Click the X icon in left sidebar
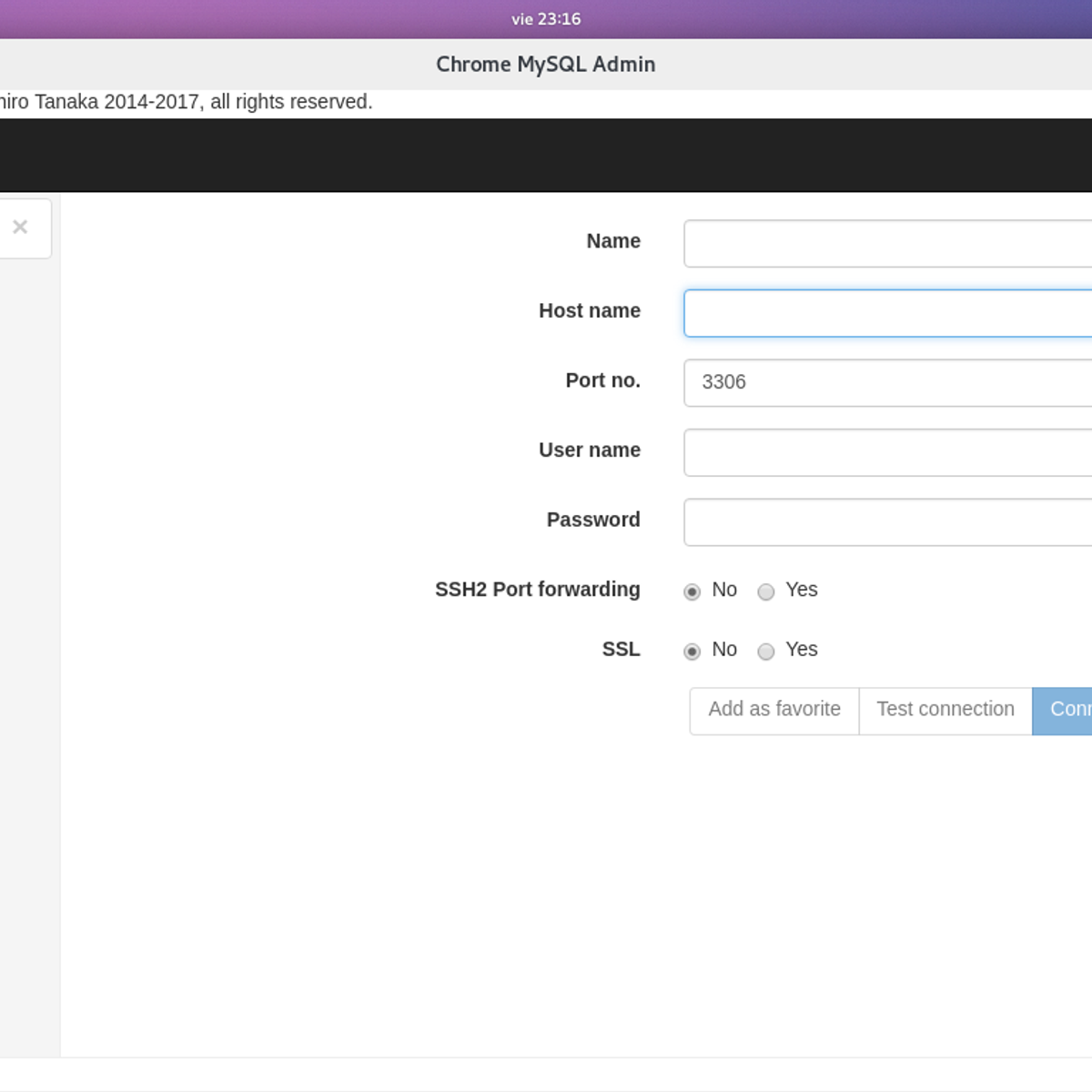Viewport: 1092px width, 1092px height. [20, 227]
